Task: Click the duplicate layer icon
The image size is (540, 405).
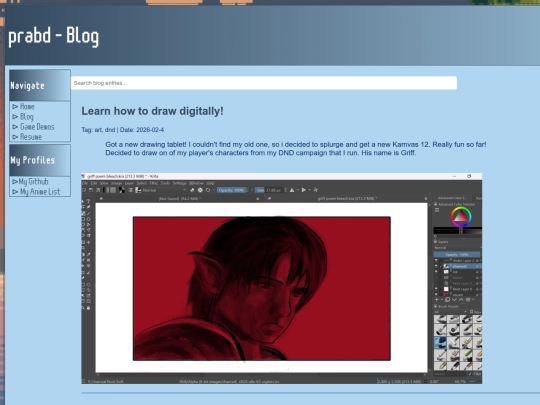Action: point(448,300)
